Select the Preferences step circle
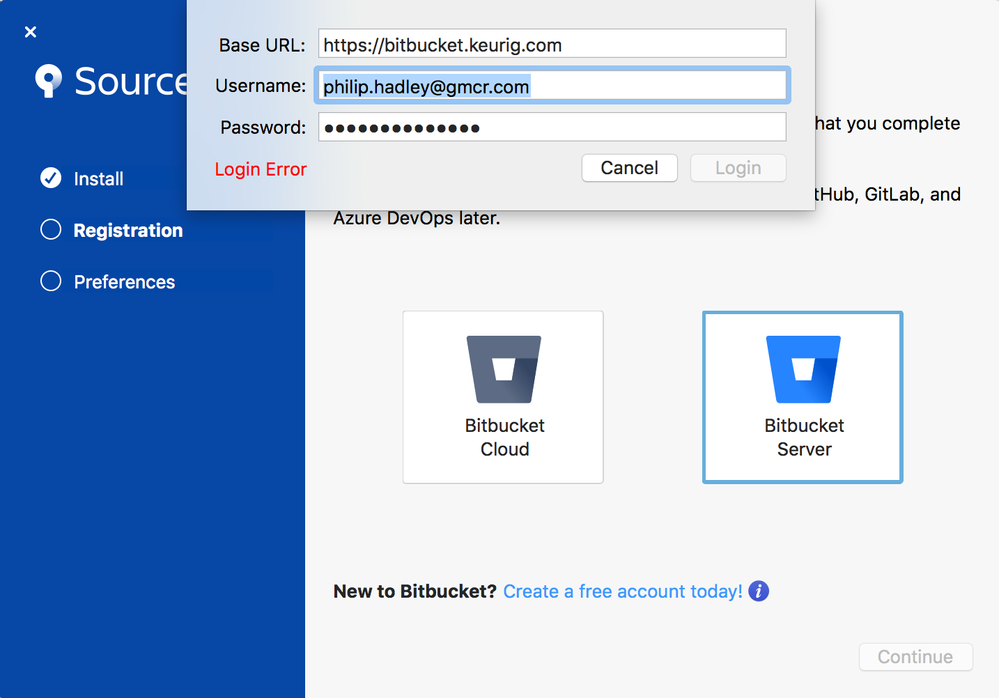Viewport: 999px width, 698px height. click(x=51, y=281)
